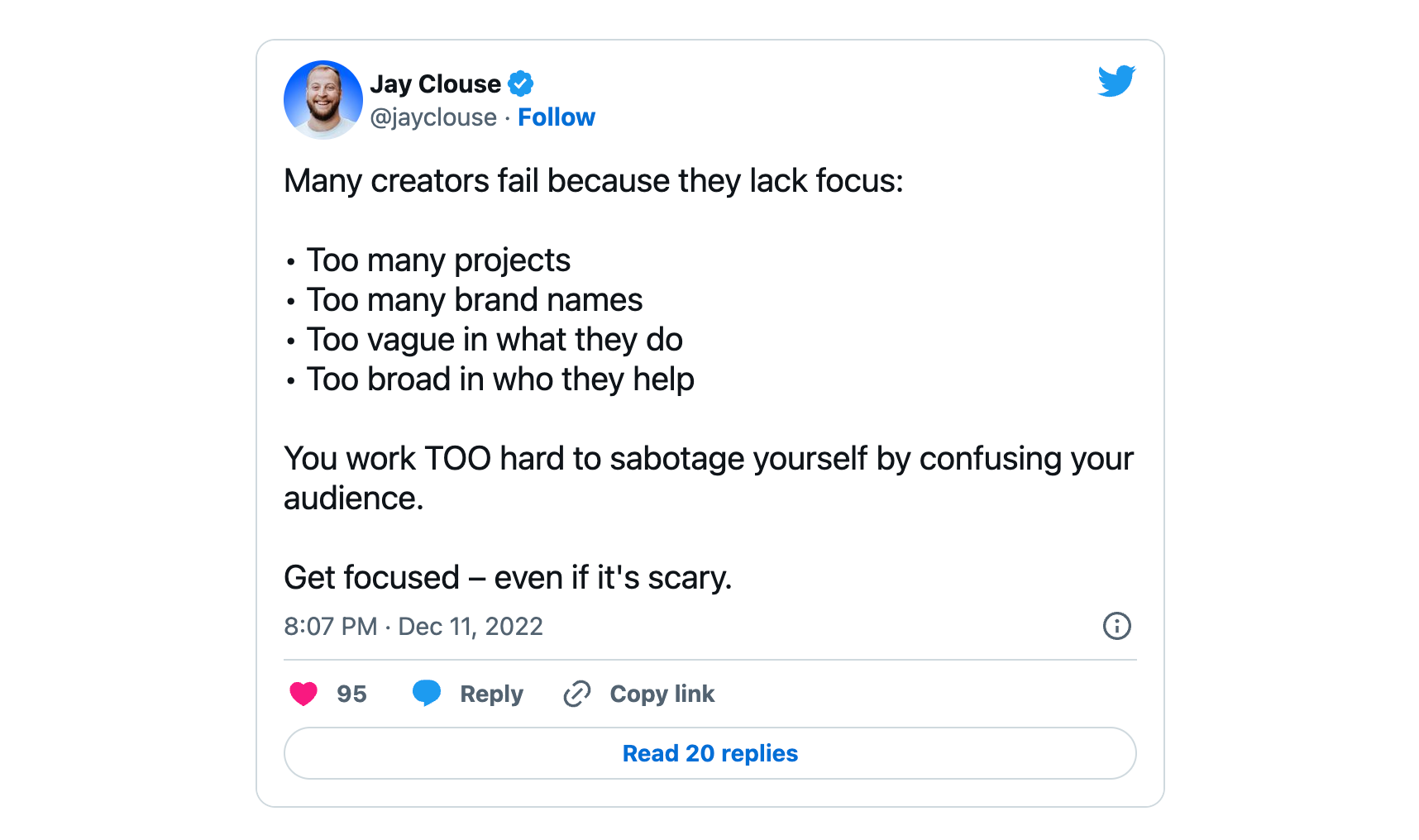Click the Reply text label
This screenshot has height=840, width=1419.
pos(491,694)
